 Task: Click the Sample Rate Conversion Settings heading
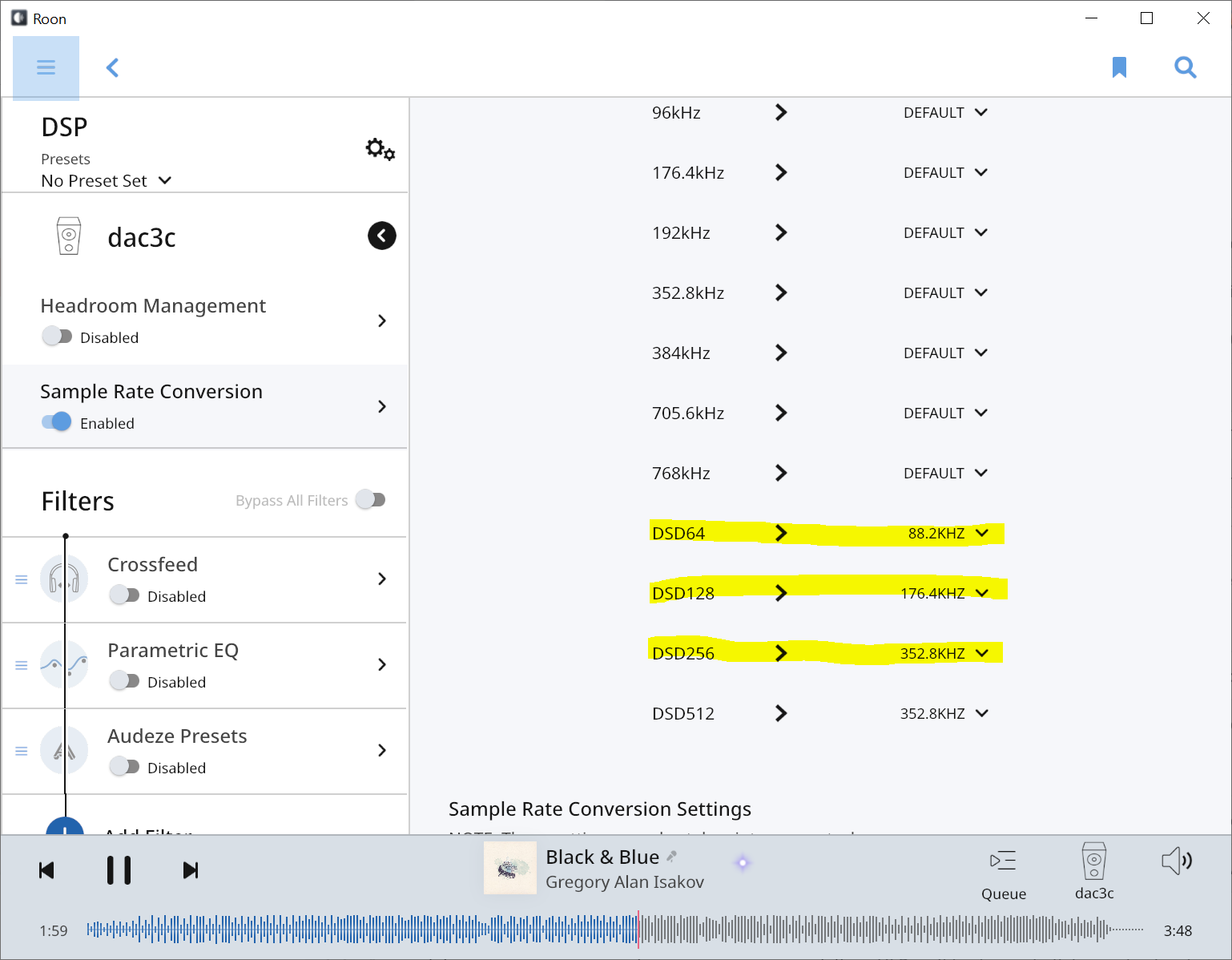pyautogui.click(x=600, y=809)
